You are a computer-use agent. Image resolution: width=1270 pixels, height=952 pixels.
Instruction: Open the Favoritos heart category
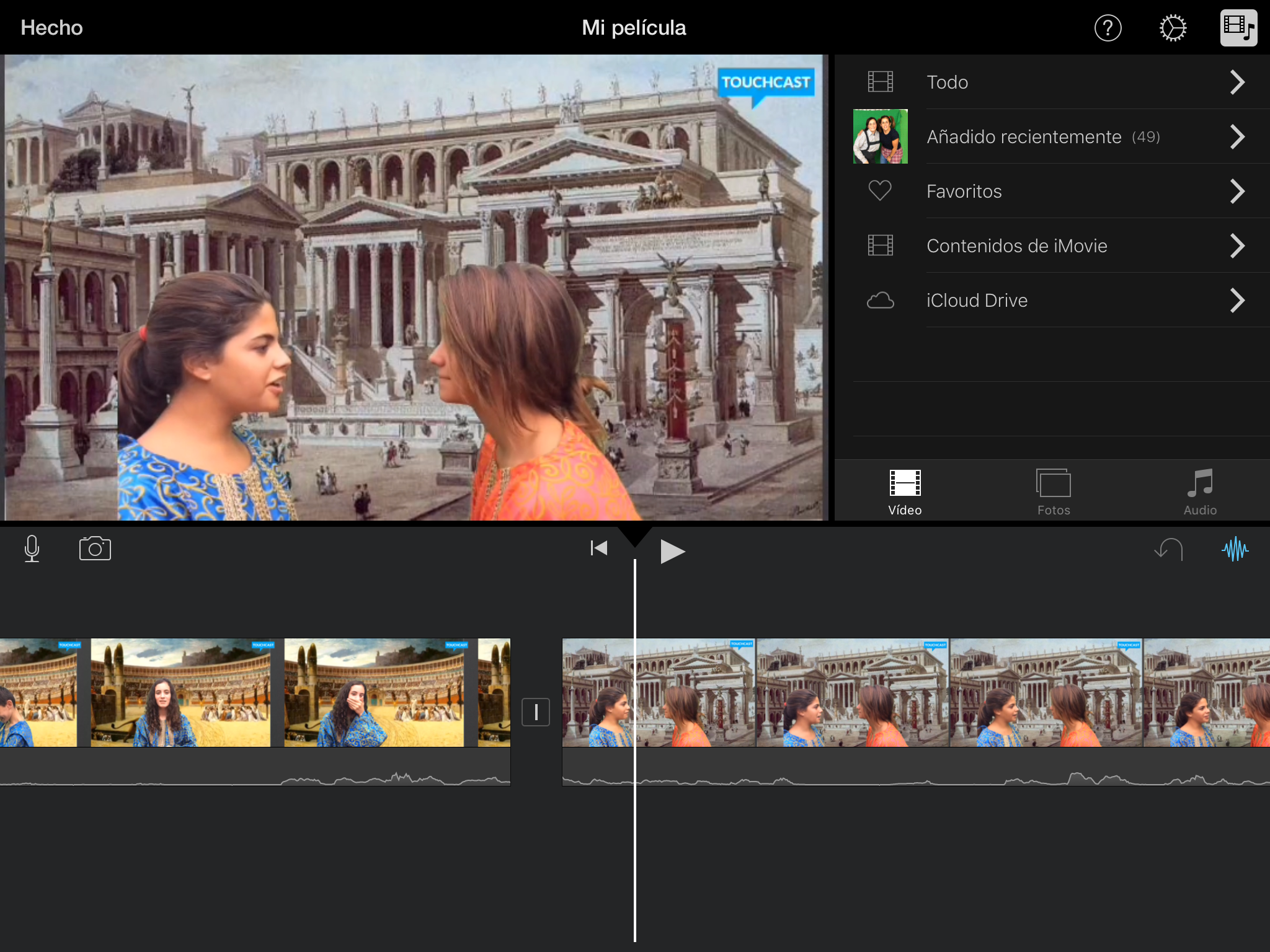click(x=880, y=191)
